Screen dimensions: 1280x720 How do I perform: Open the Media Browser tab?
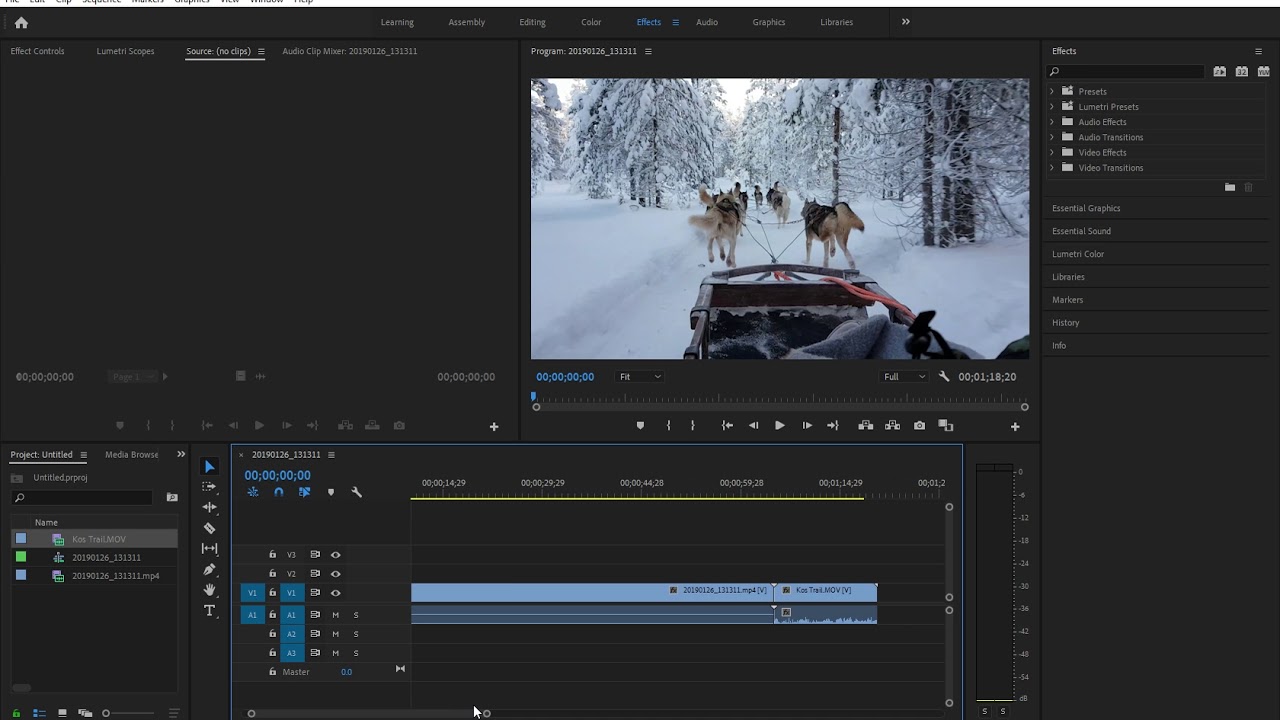point(132,455)
